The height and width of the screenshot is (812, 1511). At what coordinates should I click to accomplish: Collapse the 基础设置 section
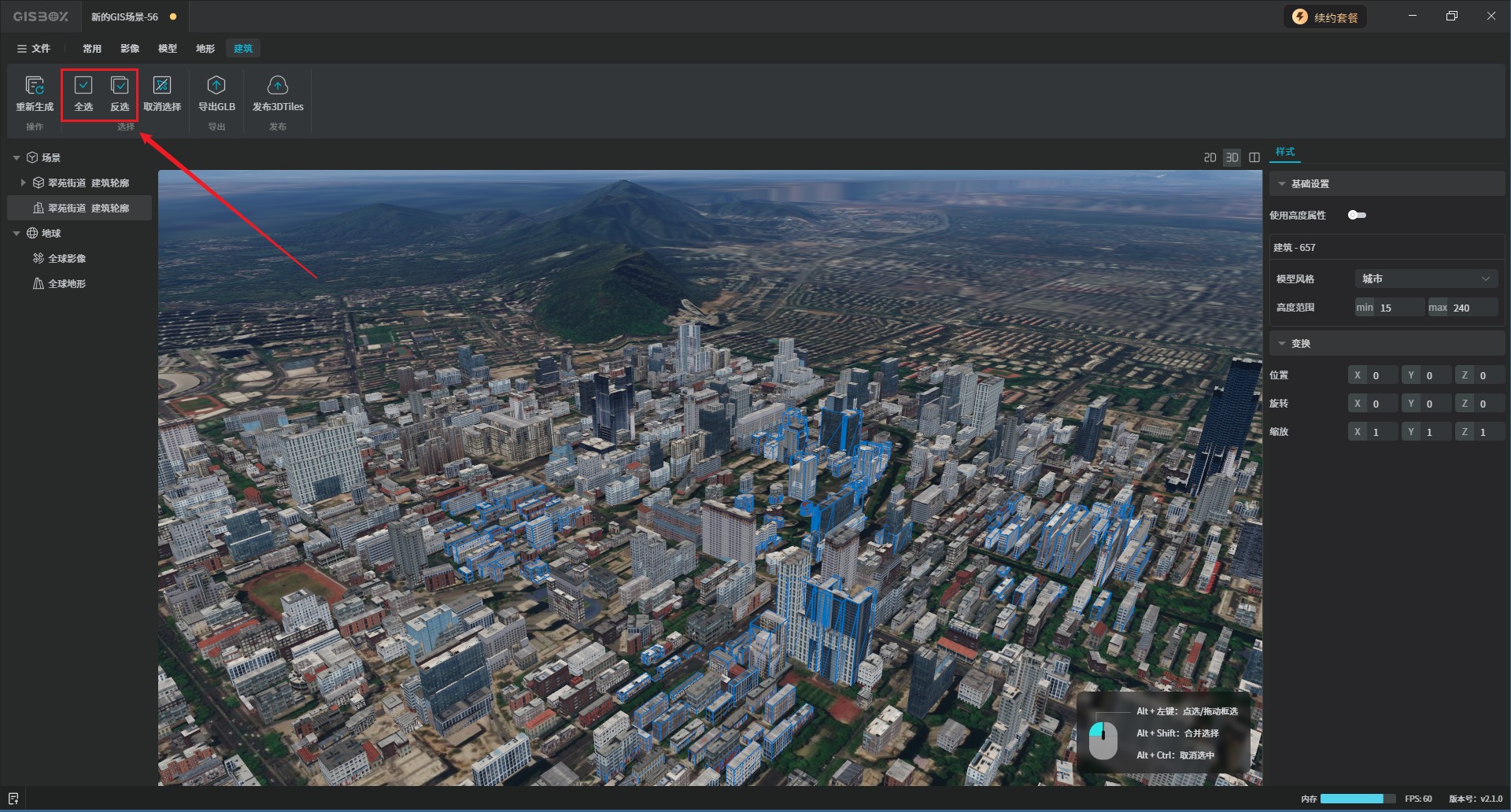1282,184
